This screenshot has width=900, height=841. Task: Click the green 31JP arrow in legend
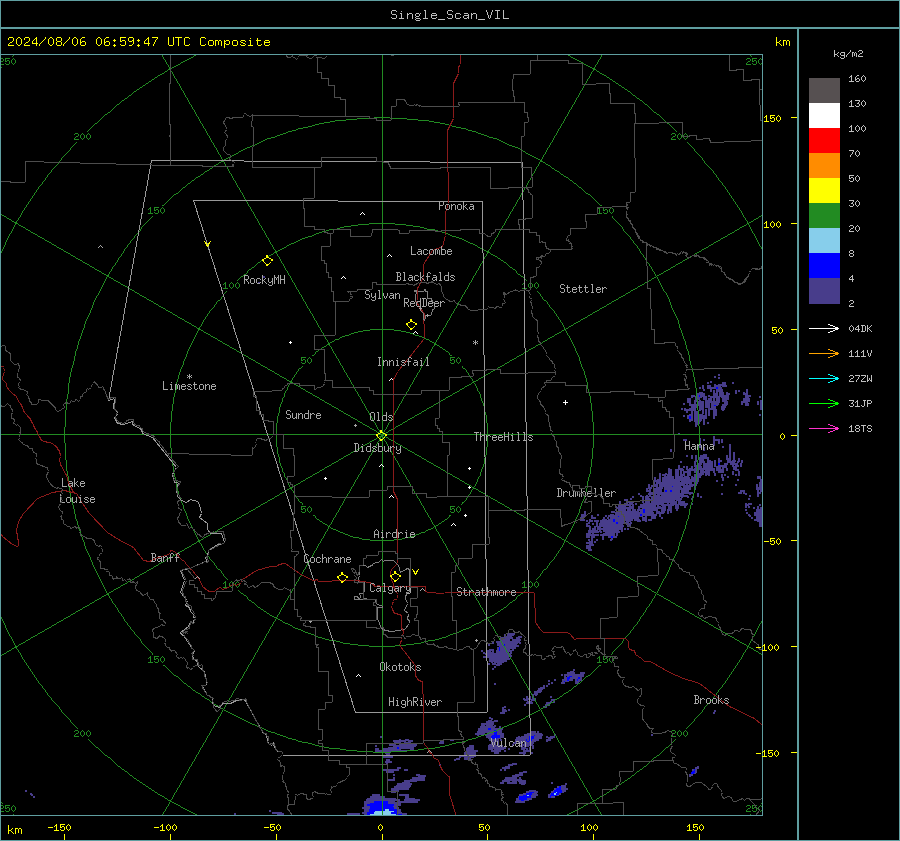(824, 404)
